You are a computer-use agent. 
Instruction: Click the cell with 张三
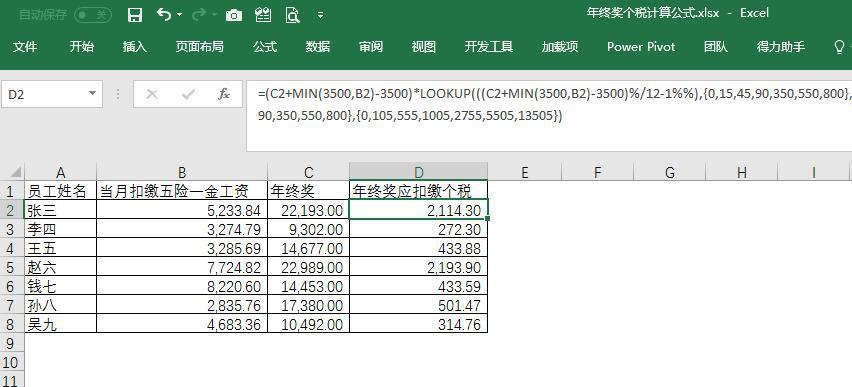click(x=60, y=210)
